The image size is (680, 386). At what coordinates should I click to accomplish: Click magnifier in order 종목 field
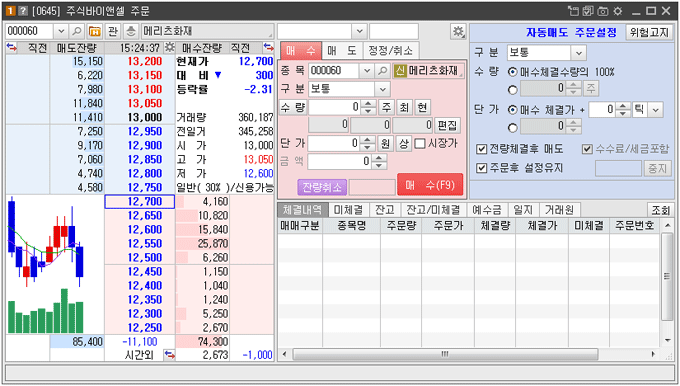point(382,71)
